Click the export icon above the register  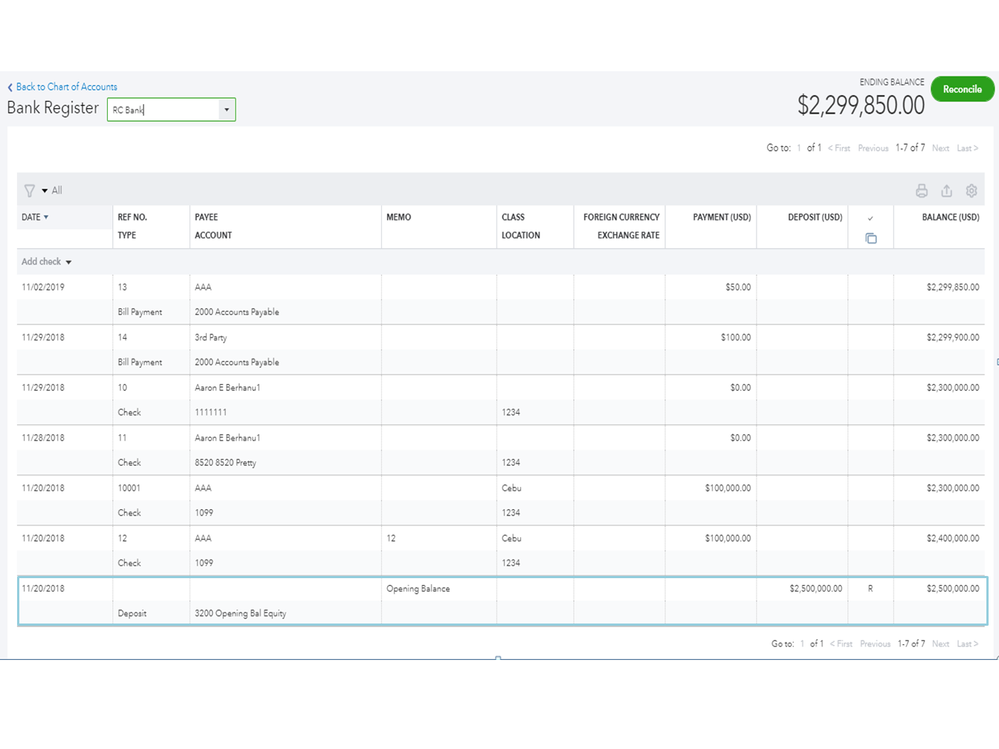(x=946, y=191)
